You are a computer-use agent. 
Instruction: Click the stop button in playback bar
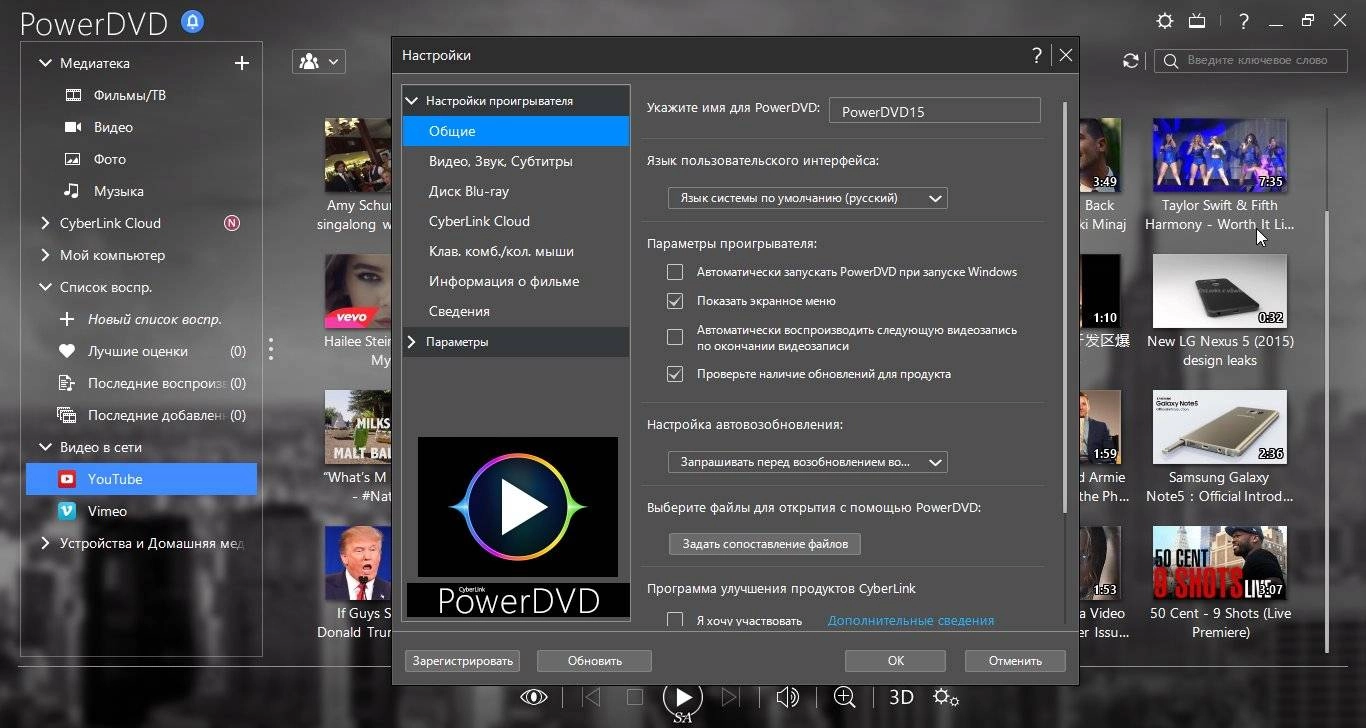[635, 697]
